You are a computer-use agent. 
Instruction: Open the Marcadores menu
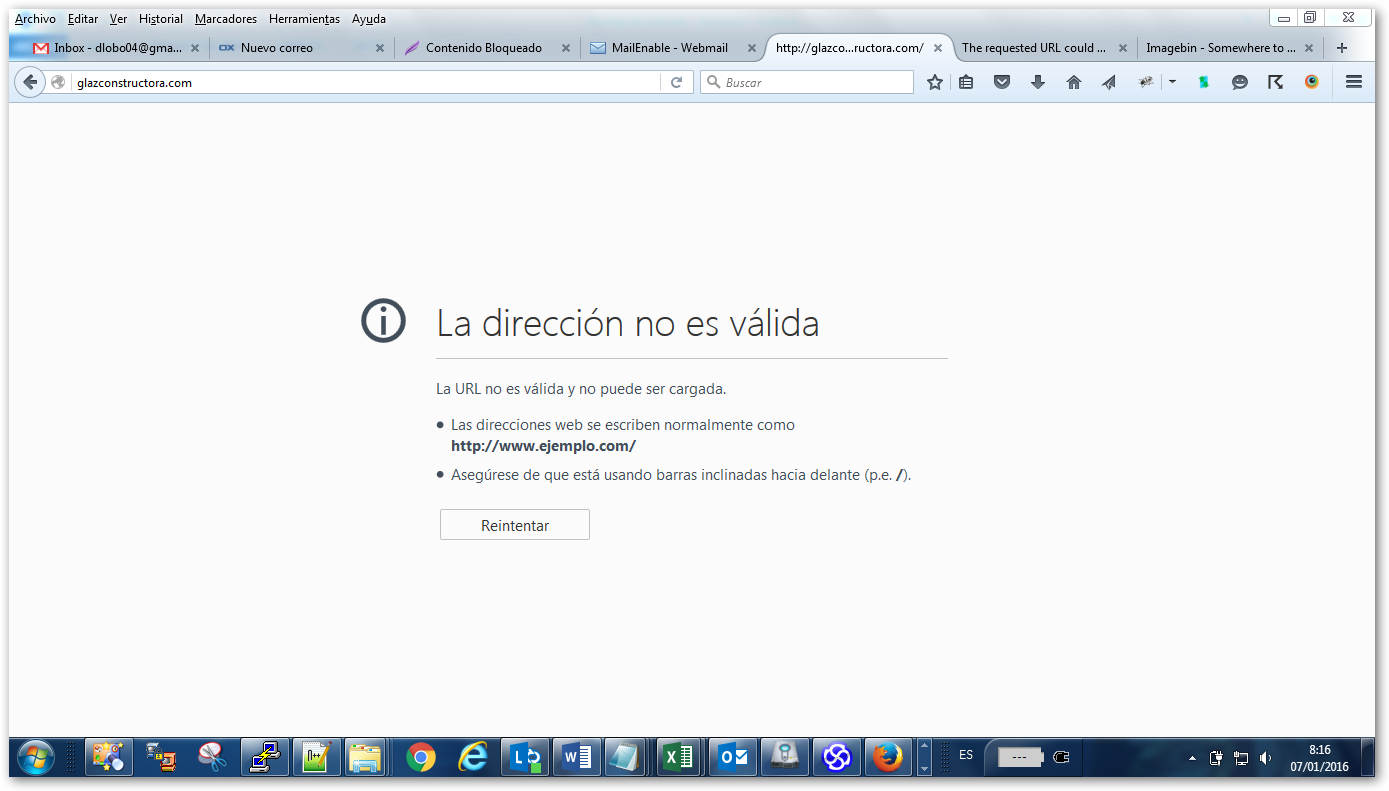226,19
